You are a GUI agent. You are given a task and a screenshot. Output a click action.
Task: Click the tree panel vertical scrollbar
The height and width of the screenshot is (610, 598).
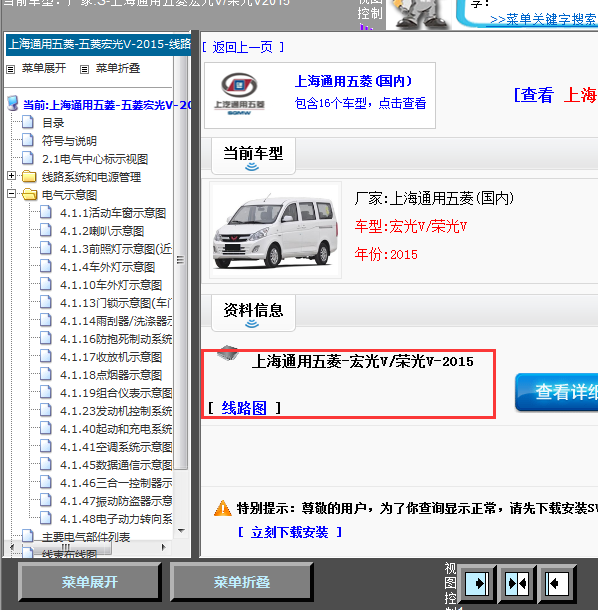pos(180,261)
